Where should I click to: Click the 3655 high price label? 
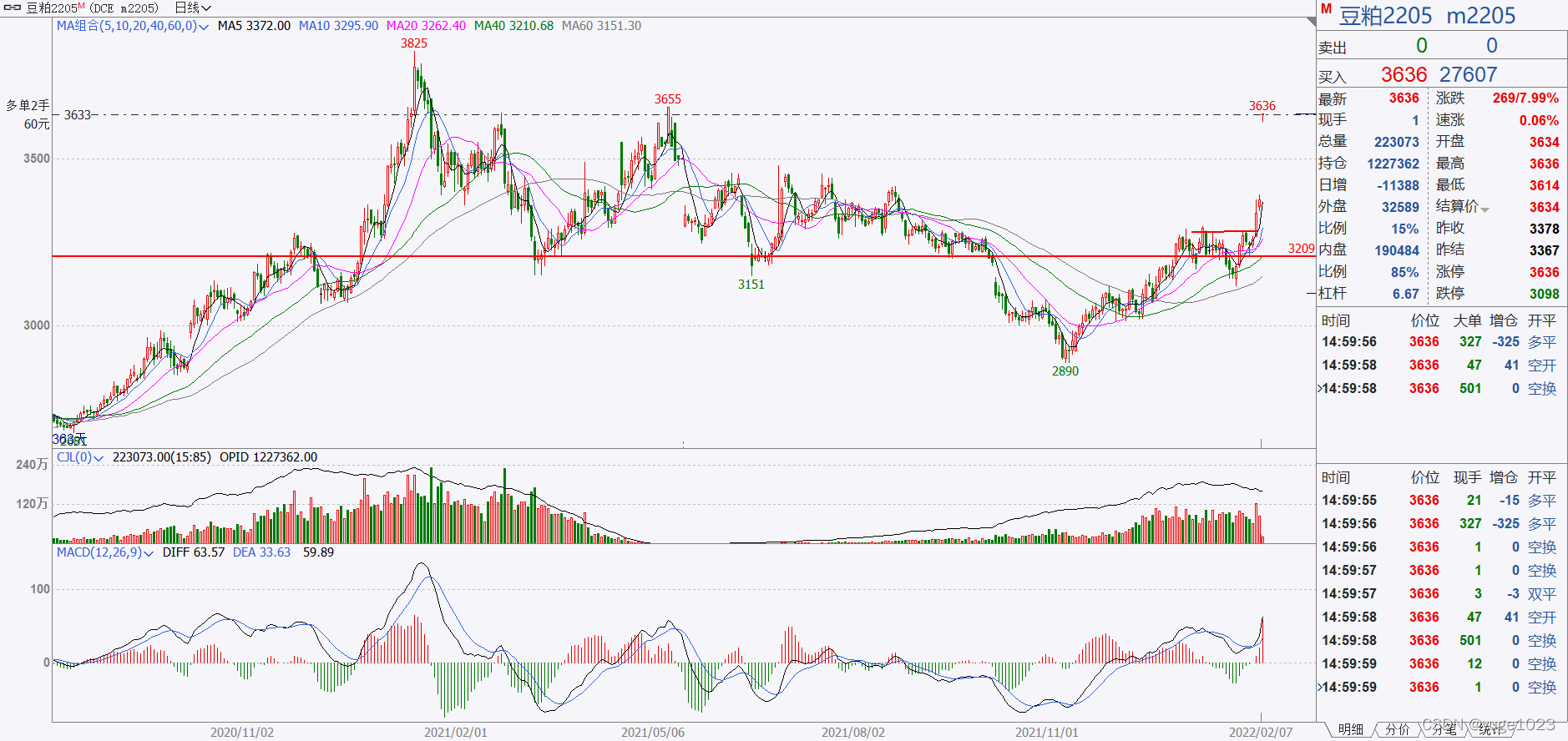(x=668, y=99)
